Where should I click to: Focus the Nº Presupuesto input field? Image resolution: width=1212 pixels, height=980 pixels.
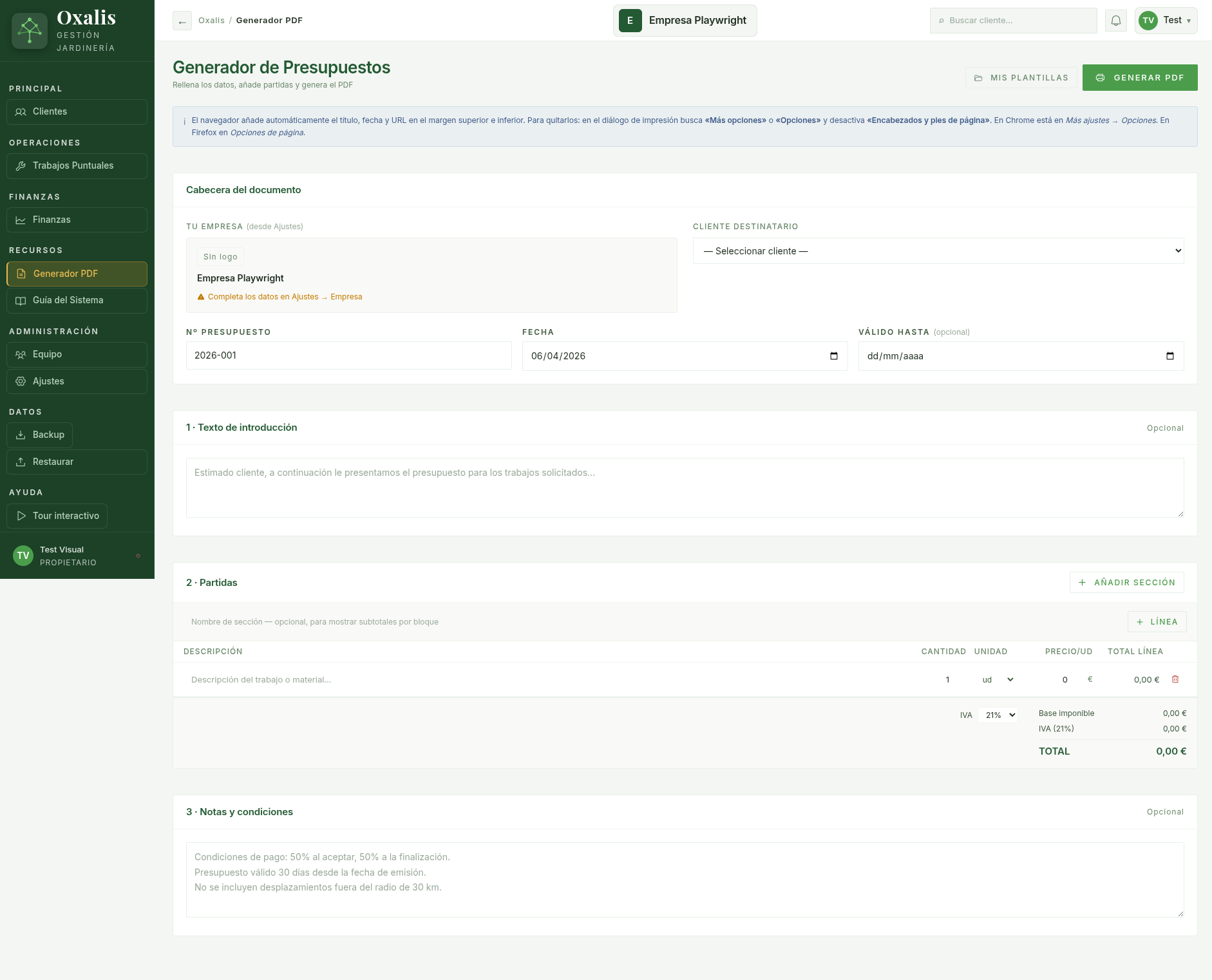(x=348, y=355)
